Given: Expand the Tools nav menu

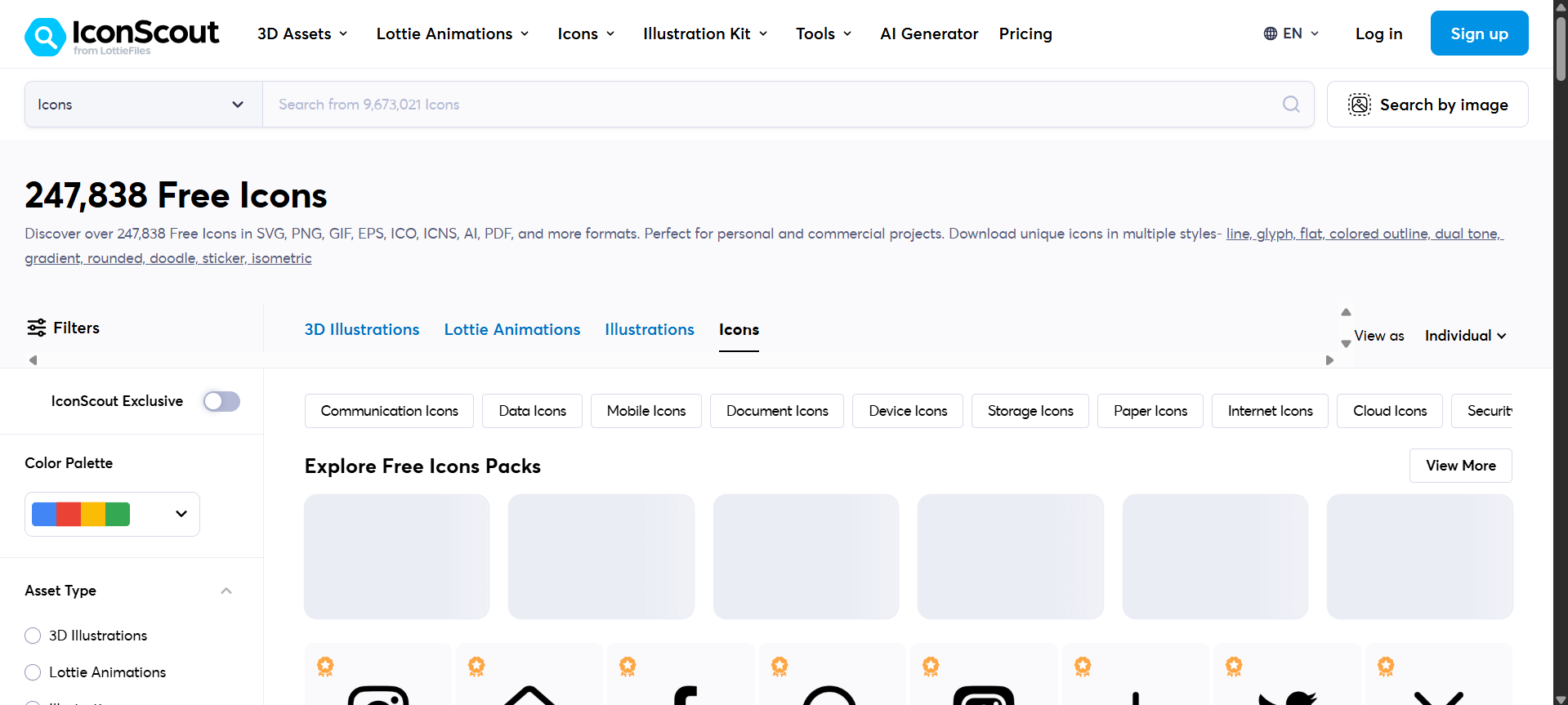Looking at the screenshot, I should 824,33.
